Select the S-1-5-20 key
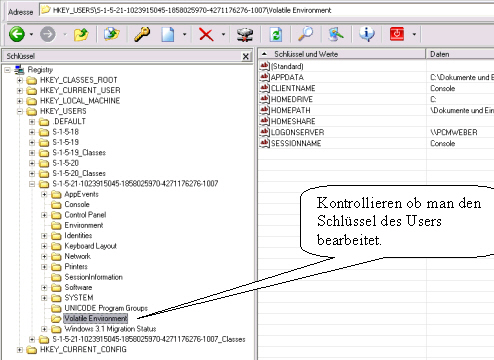494x360 pixels. tap(66, 163)
